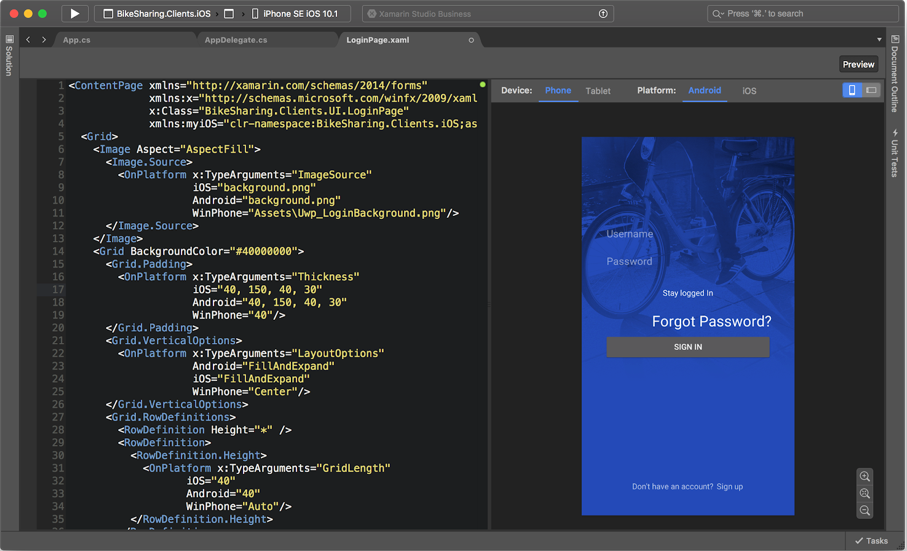Click 'Thickness' on line 16
The image size is (907, 551).
point(325,277)
